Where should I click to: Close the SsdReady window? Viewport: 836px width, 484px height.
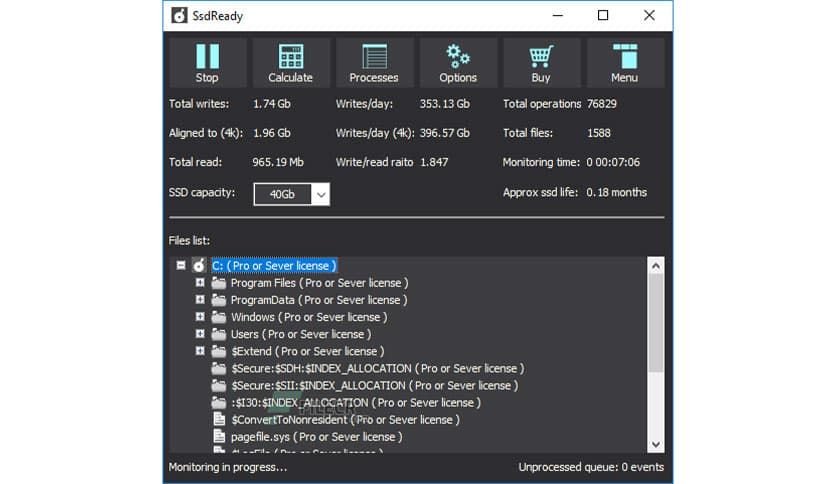[649, 15]
